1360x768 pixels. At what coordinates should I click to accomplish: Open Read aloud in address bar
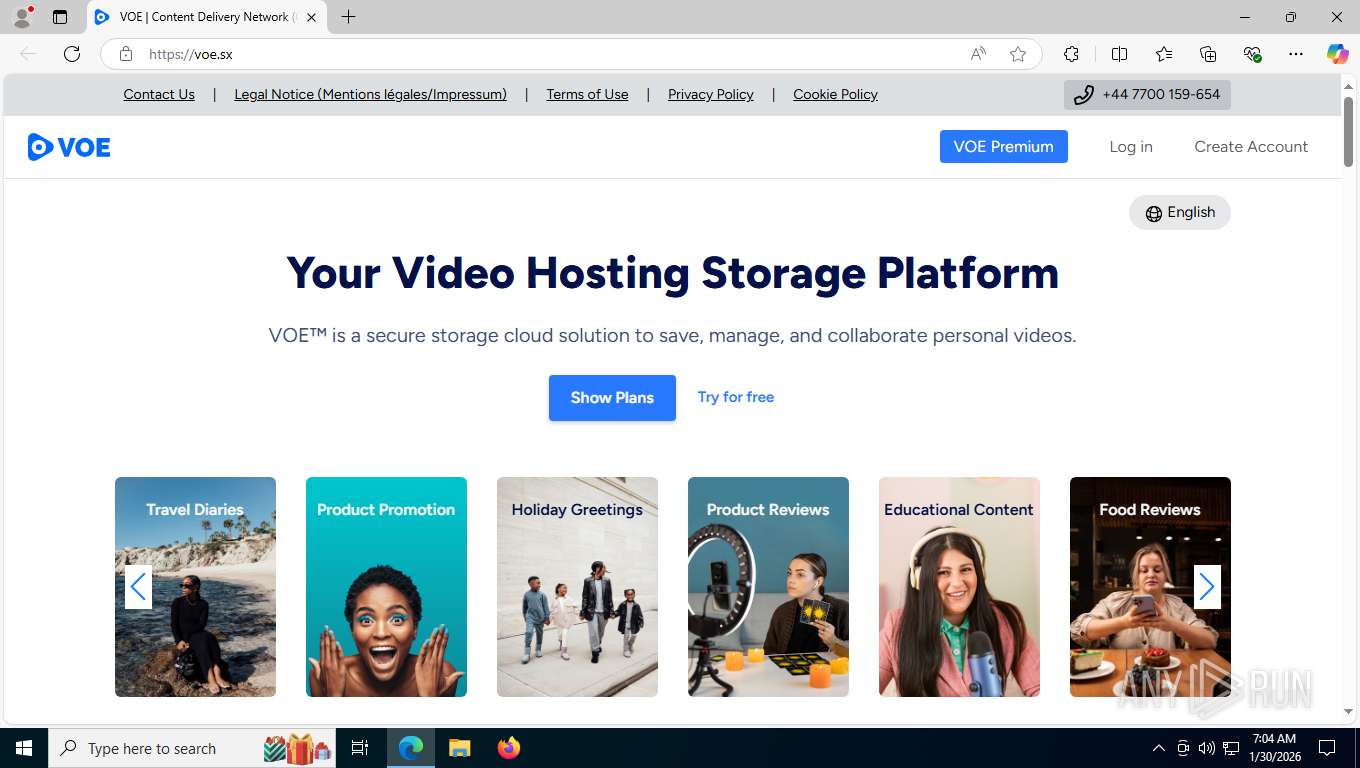pos(978,54)
